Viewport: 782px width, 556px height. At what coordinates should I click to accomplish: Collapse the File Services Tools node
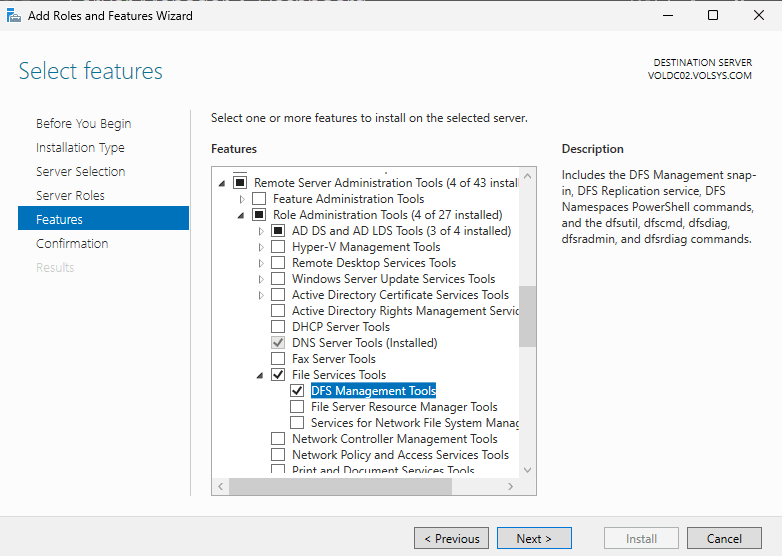[261, 375]
